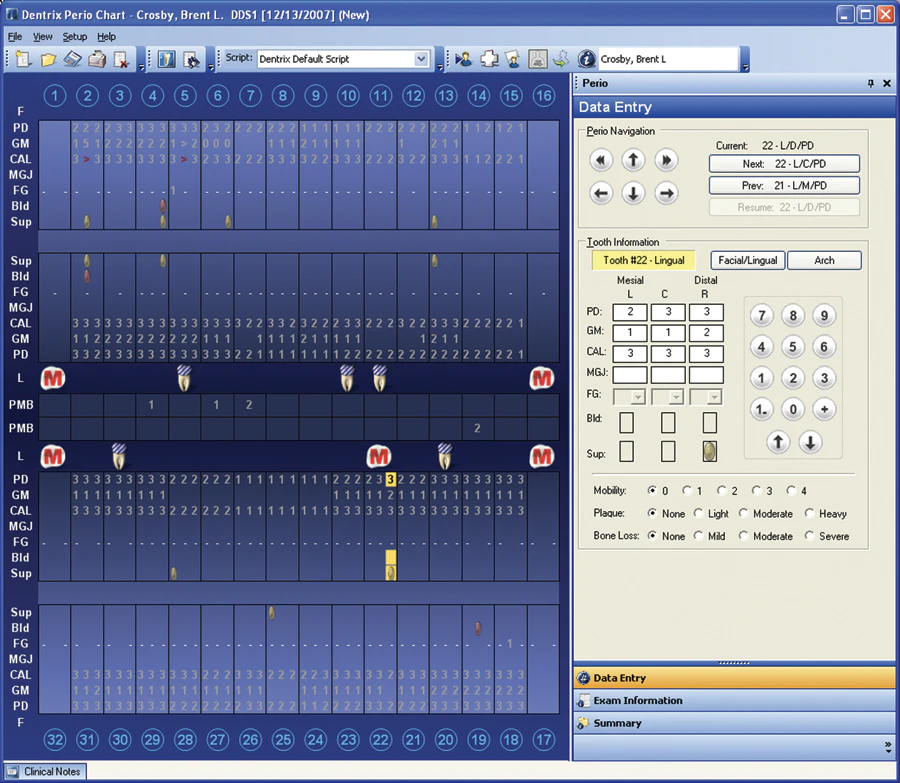Open an existing perio exam icon
This screenshot has height=783, width=900.
coord(50,59)
